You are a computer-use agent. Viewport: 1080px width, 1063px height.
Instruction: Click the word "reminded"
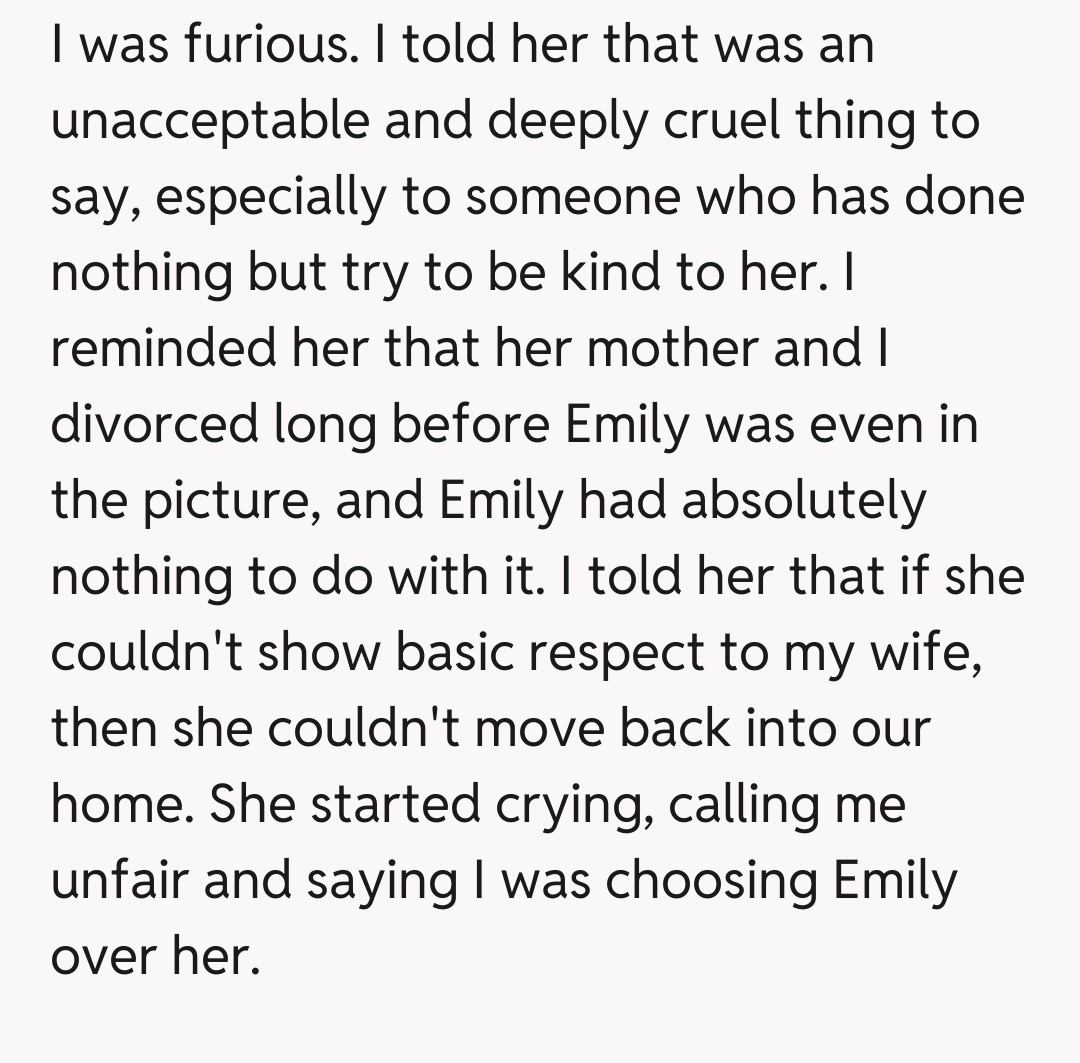(163, 349)
